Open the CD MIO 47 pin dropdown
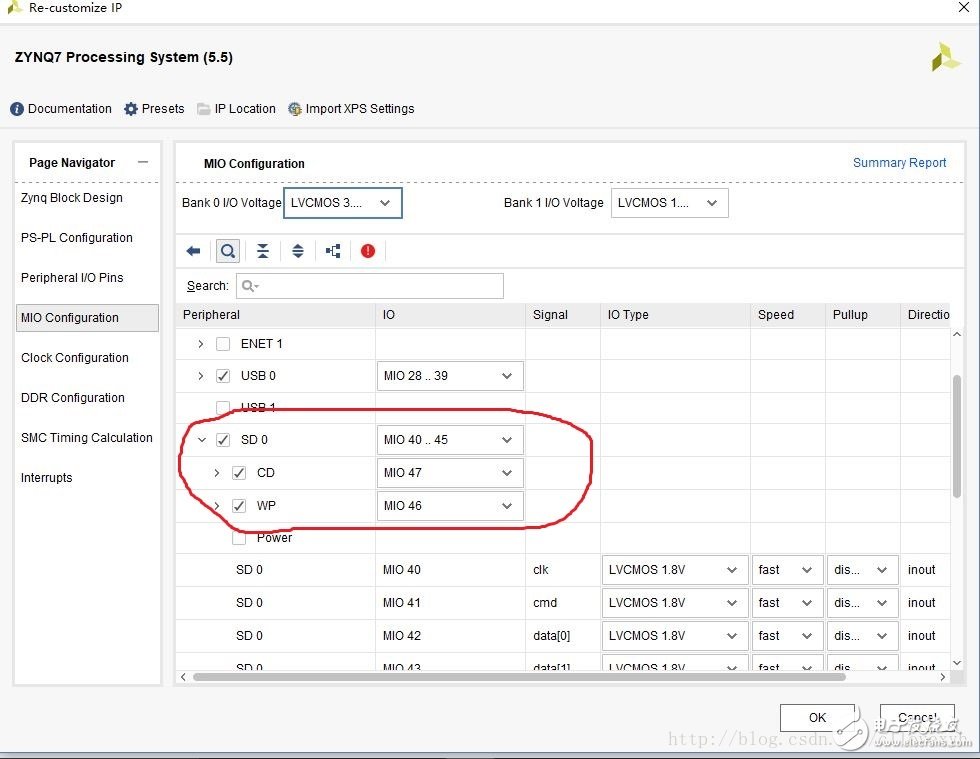Viewport: 980px width, 759px height. [449, 473]
